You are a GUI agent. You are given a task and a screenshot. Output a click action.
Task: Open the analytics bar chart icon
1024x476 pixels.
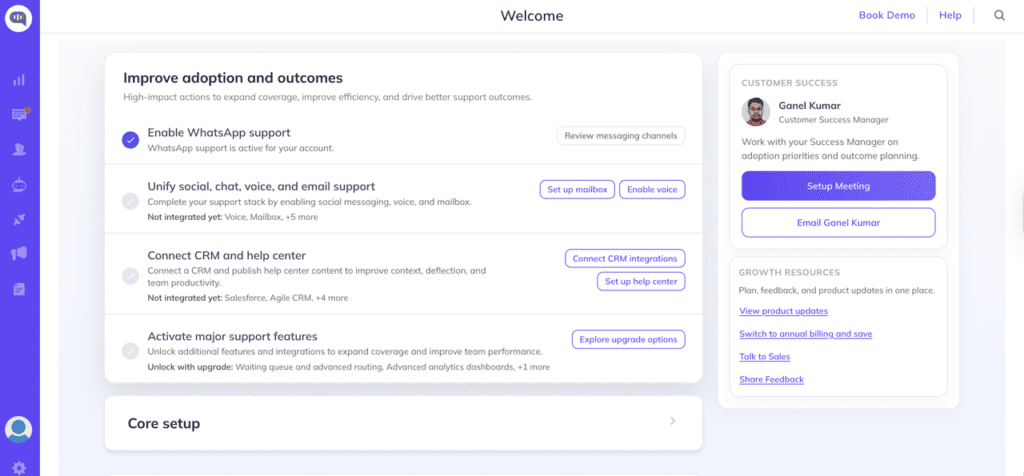coord(19,80)
